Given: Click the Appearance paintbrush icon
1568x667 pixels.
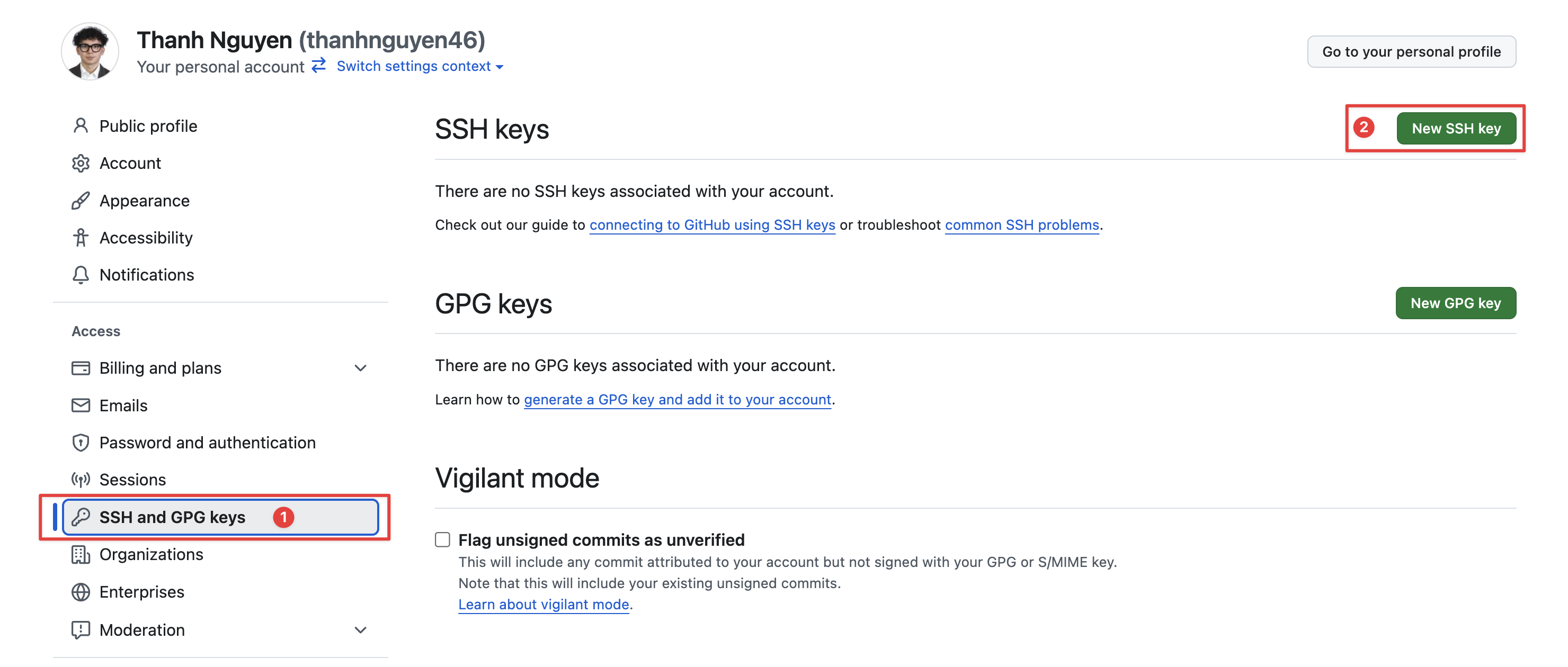Looking at the screenshot, I should 81,201.
